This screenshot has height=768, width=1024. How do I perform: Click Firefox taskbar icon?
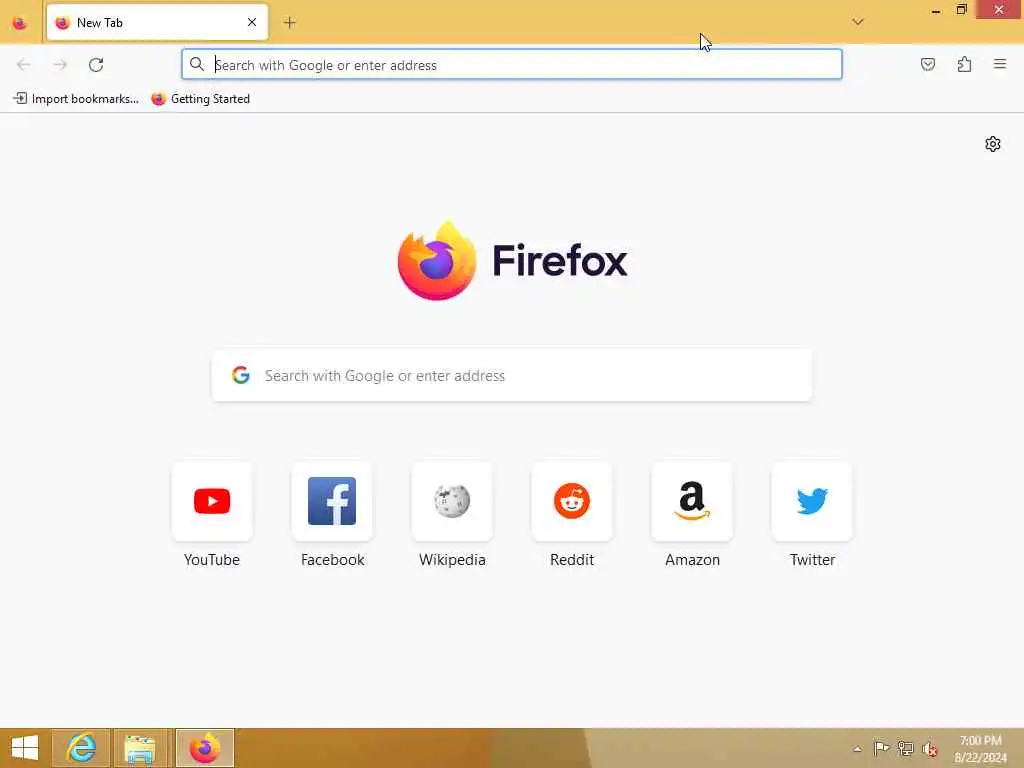coord(204,748)
